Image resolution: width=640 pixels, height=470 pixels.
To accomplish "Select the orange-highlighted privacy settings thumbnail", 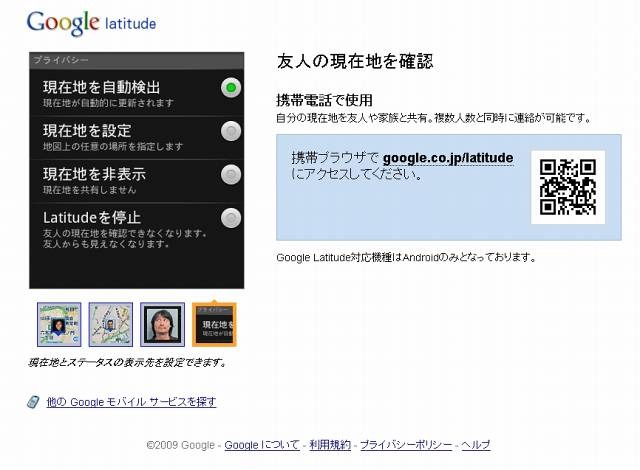I will pyautogui.click(x=214, y=324).
